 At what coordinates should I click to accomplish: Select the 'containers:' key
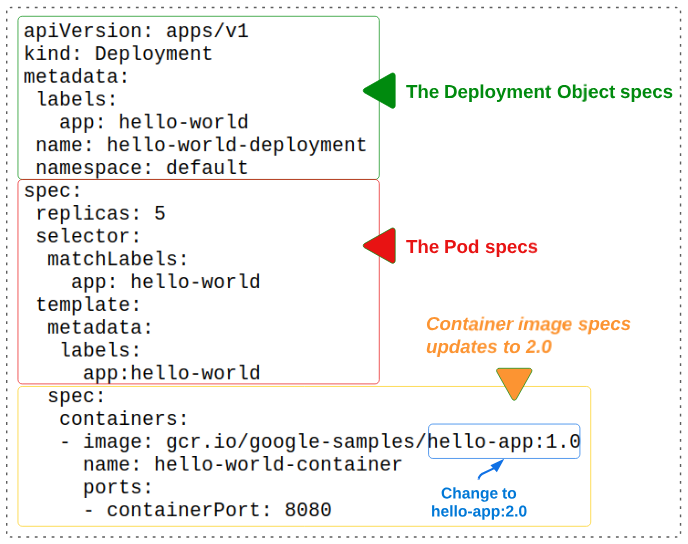(x=123, y=418)
